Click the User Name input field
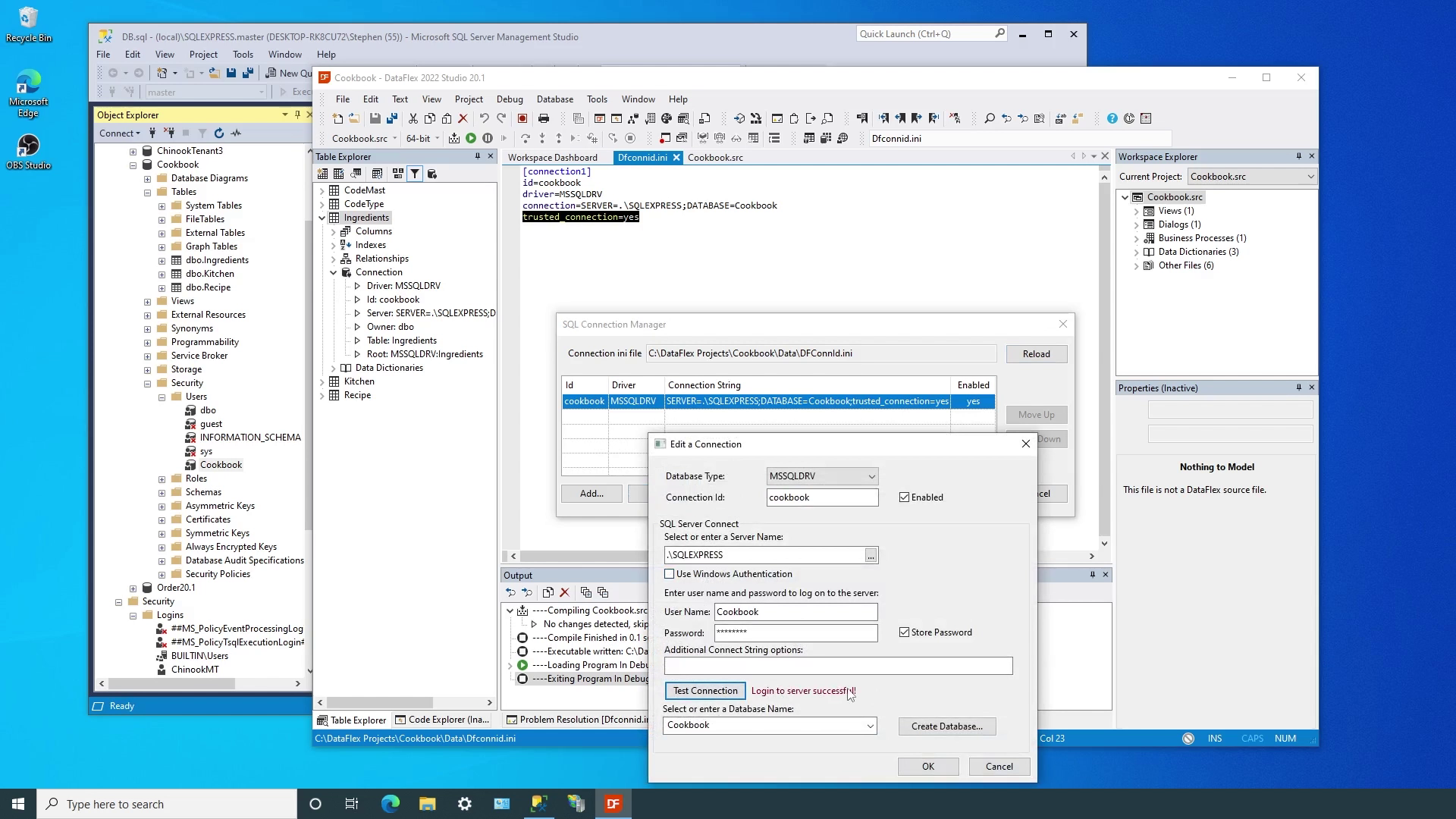The image size is (1456, 819). pos(796,612)
